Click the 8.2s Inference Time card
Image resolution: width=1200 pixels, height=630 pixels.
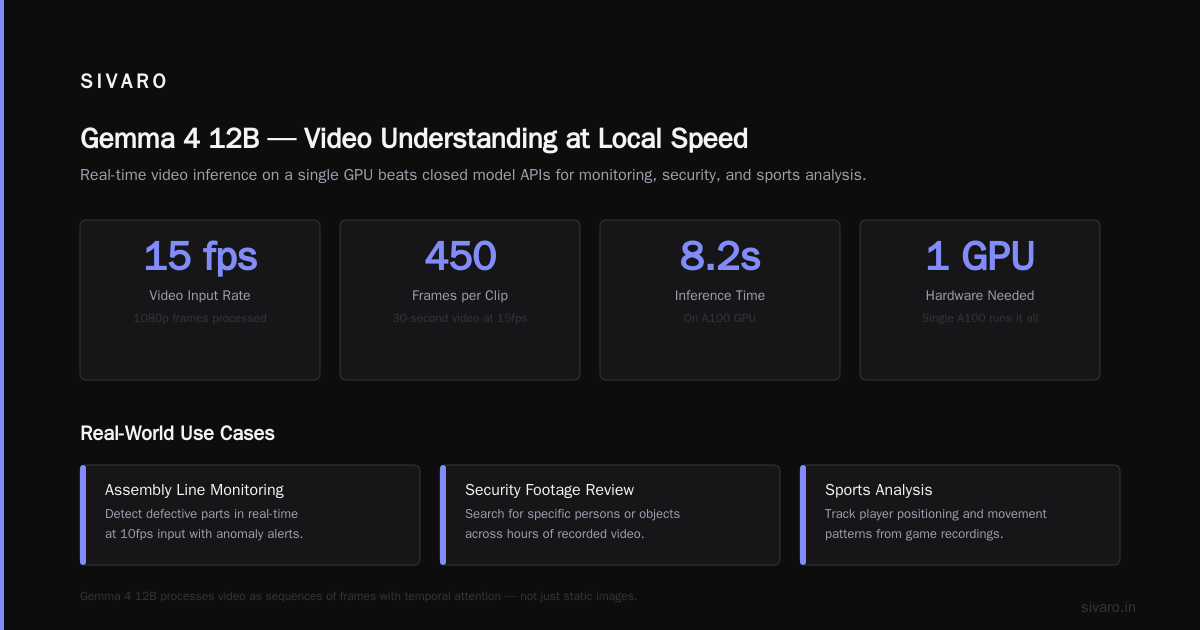point(720,300)
